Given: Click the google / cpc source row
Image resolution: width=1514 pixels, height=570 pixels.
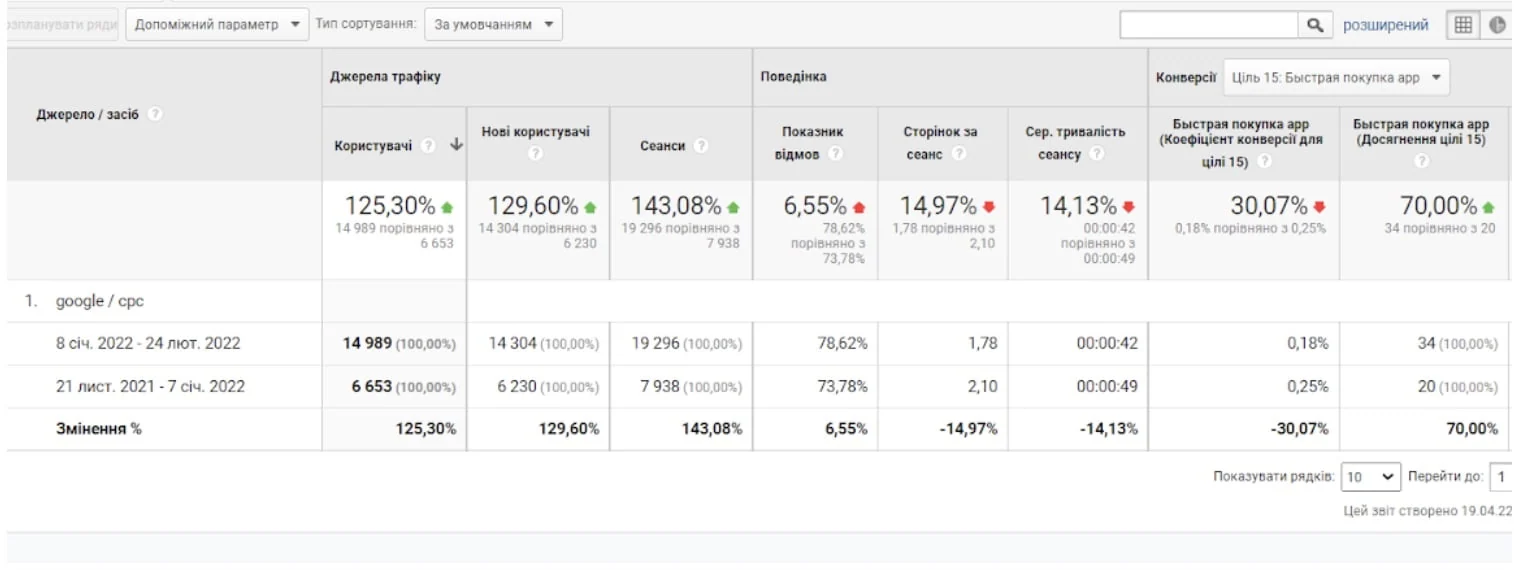Looking at the screenshot, I should point(100,301).
